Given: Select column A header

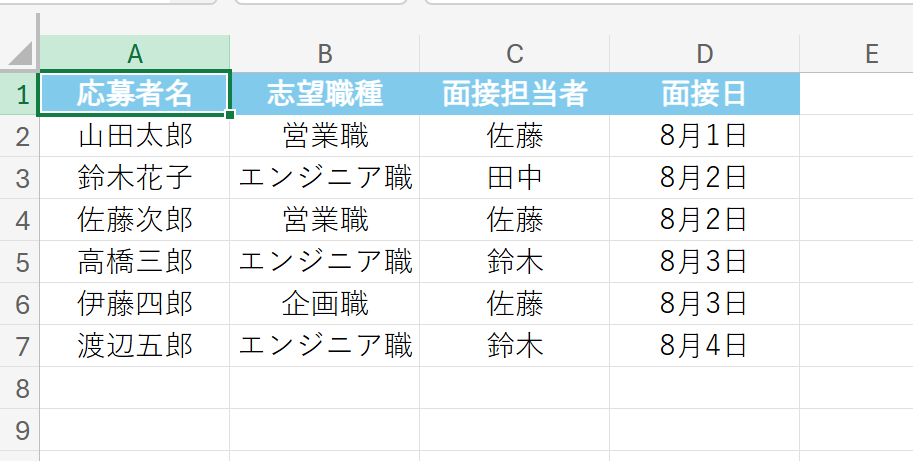Looking at the screenshot, I should (x=135, y=54).
